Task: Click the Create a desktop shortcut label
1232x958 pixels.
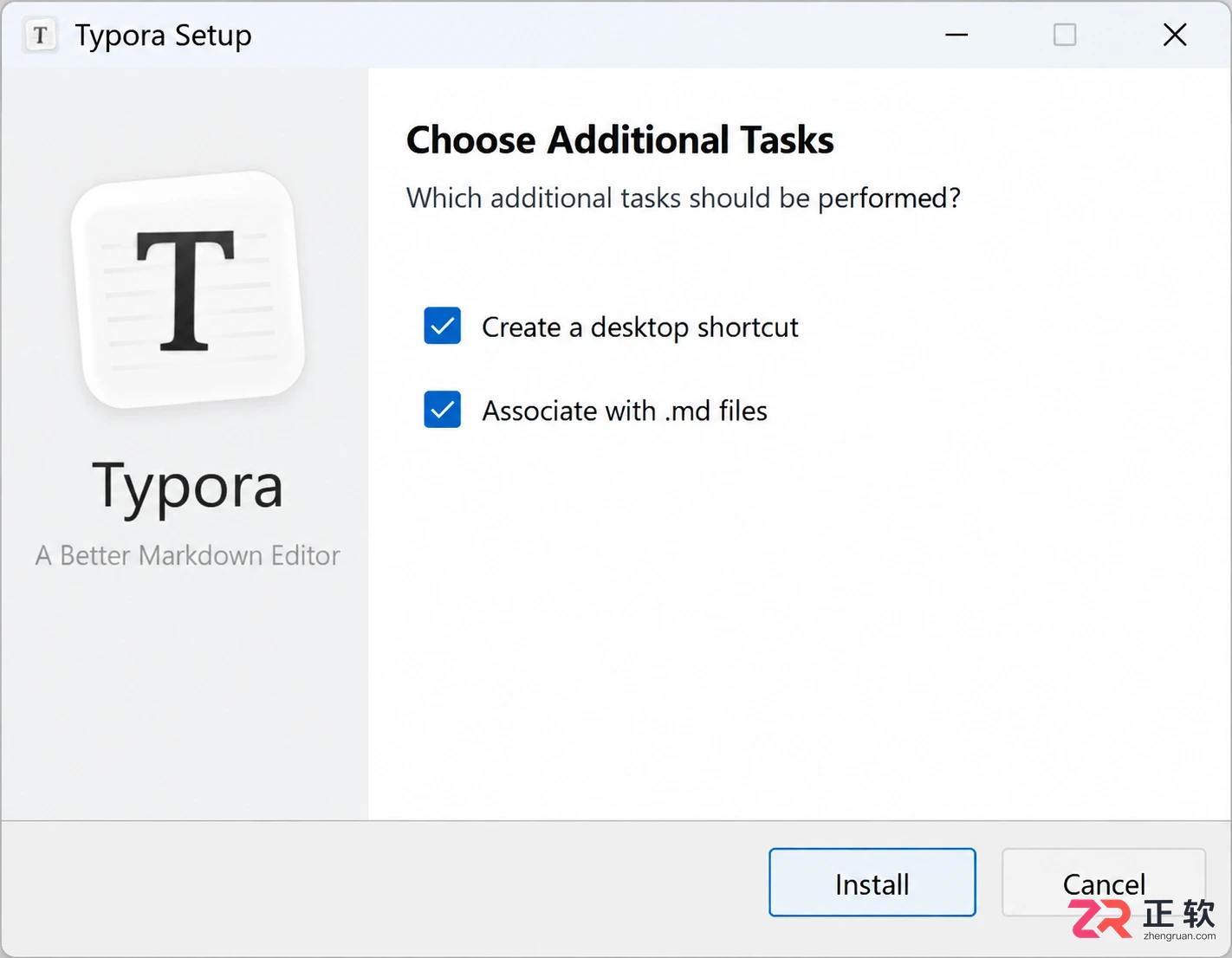Action: pyautogui.click(x=639, y=327)
